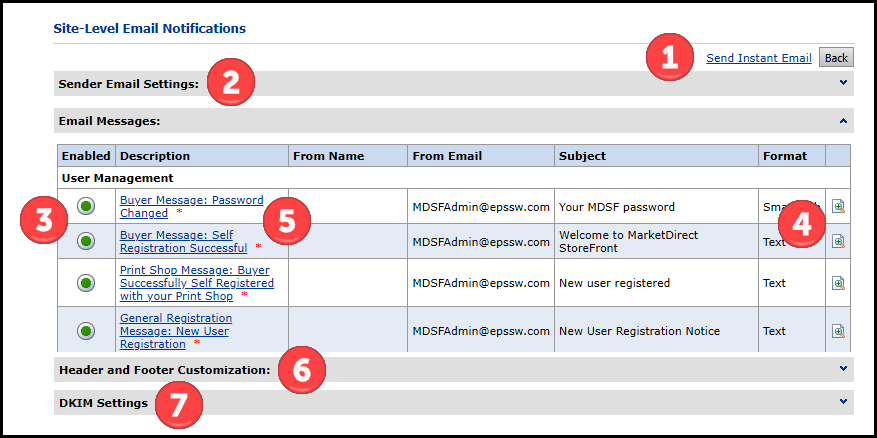Image resolution: width=877 pixels, height=438 pixels.
Task: Toggle enabled status for General Registration Message
Action: click(x=86, y=331)
